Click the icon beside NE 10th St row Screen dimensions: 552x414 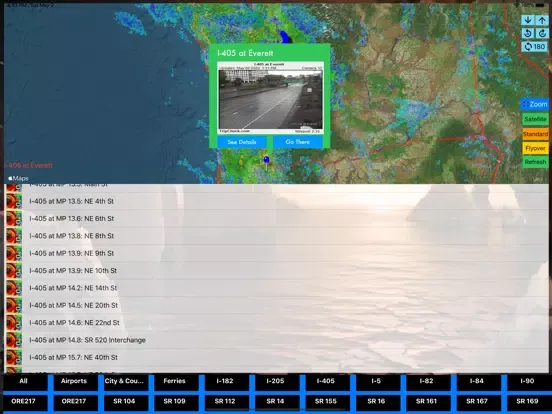click(14, 270)
